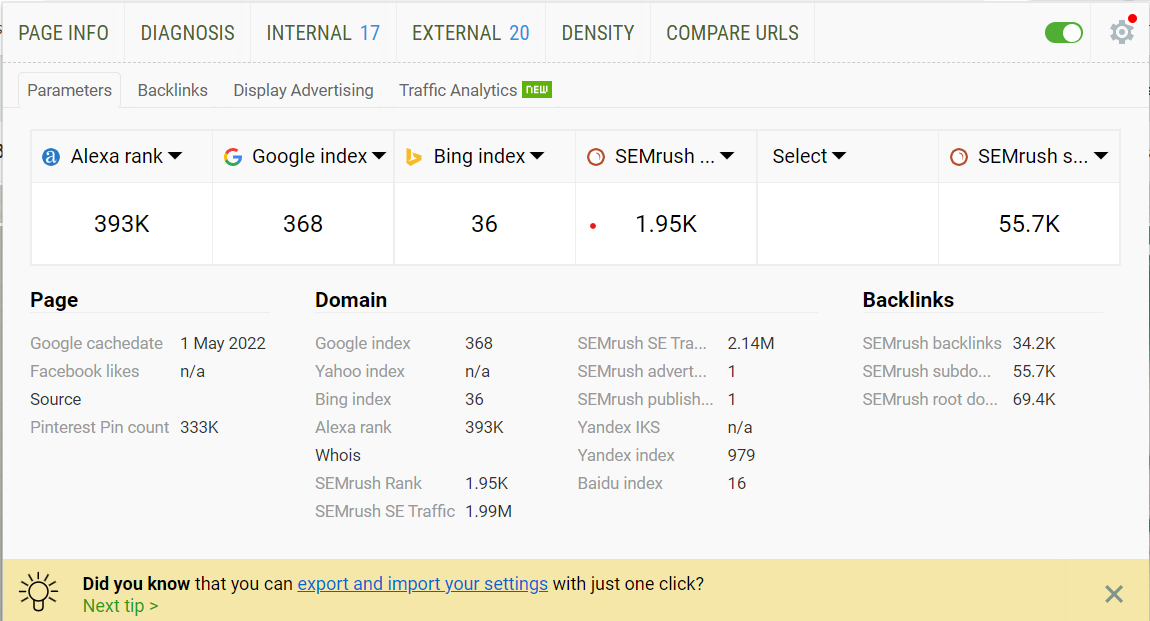This screenshot has height=621, width=1150.
Task: Dismiss the tip banner with X
Action: pyautogui.click(x=1113, y=594)
